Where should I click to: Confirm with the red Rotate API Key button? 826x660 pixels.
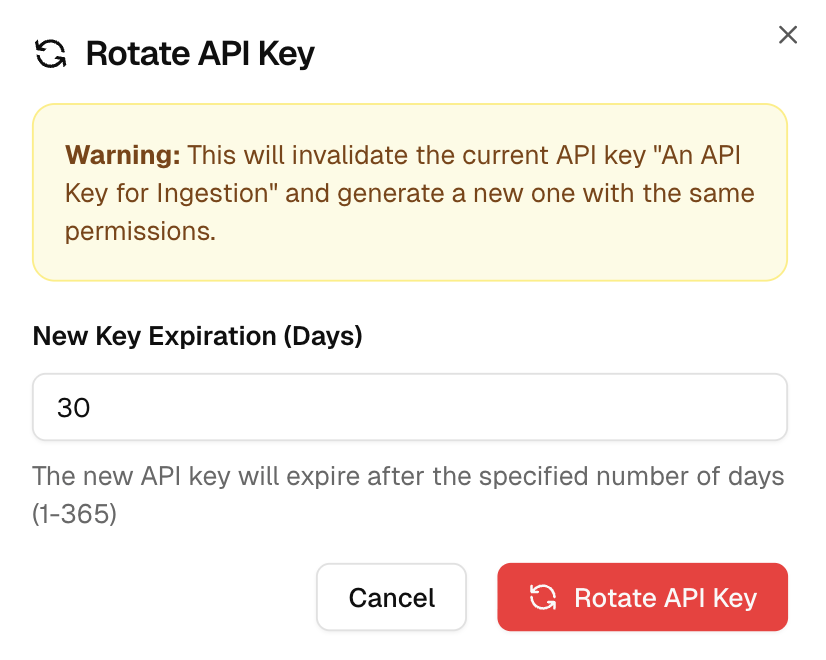click(x=642, y=597)
